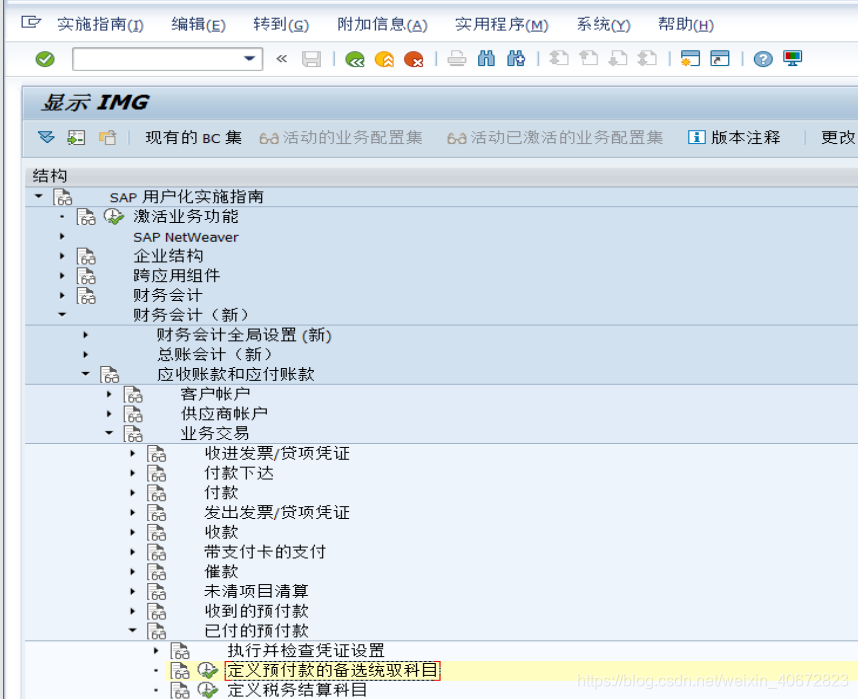The width and height of the screenshot is (858, 699).
Task: Click the green Back arrow icon
Action: [355, 59]
